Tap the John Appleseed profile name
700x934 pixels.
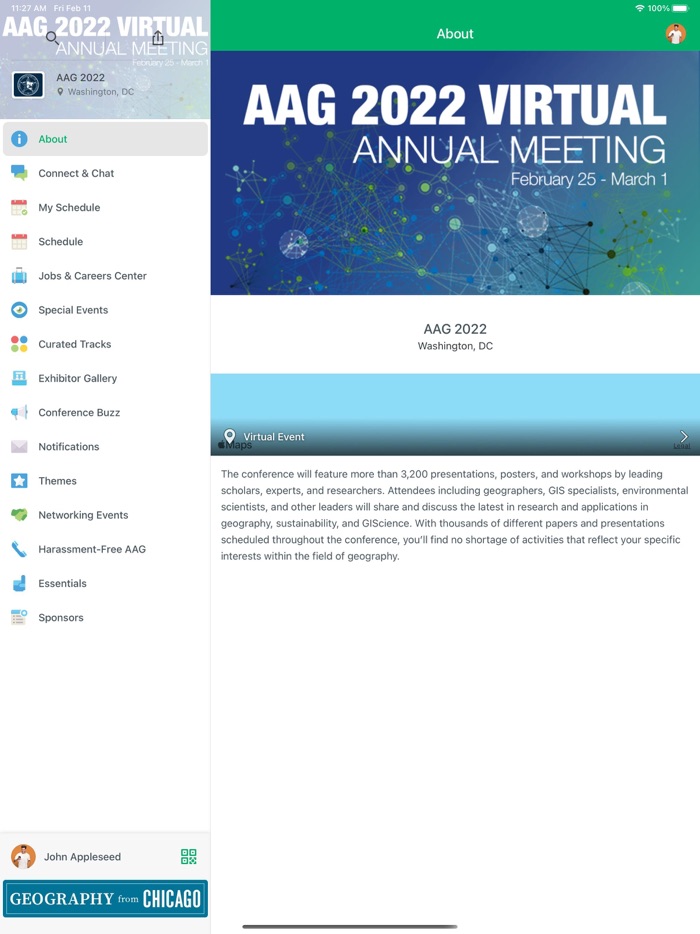pyautogui.click(x=82, y=857)
